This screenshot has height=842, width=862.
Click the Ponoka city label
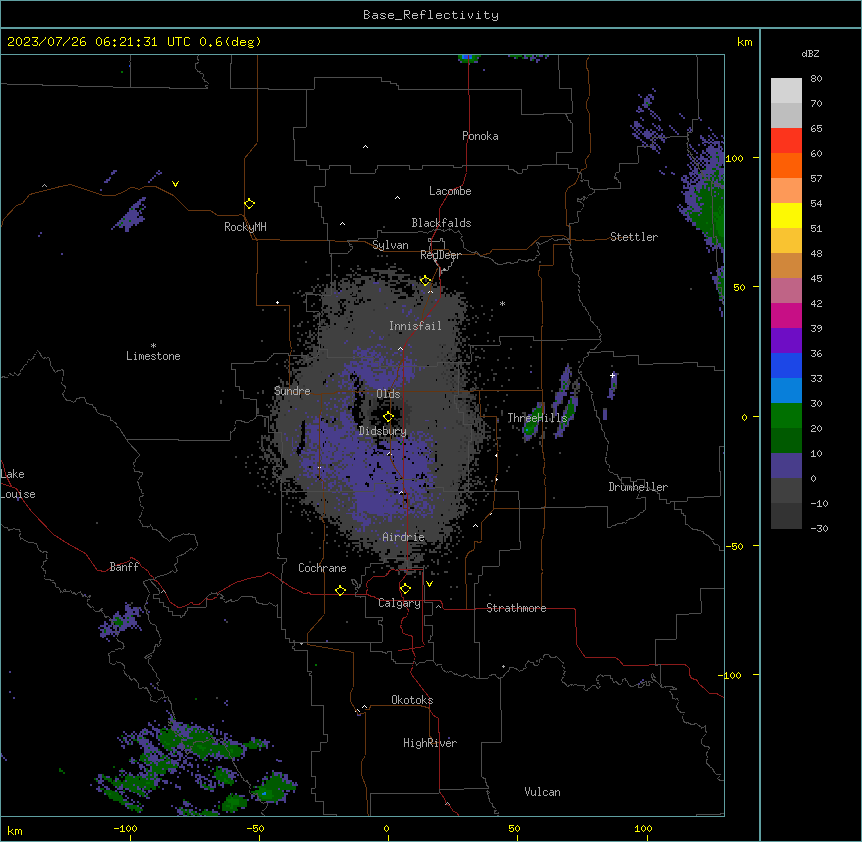[480, 136]
